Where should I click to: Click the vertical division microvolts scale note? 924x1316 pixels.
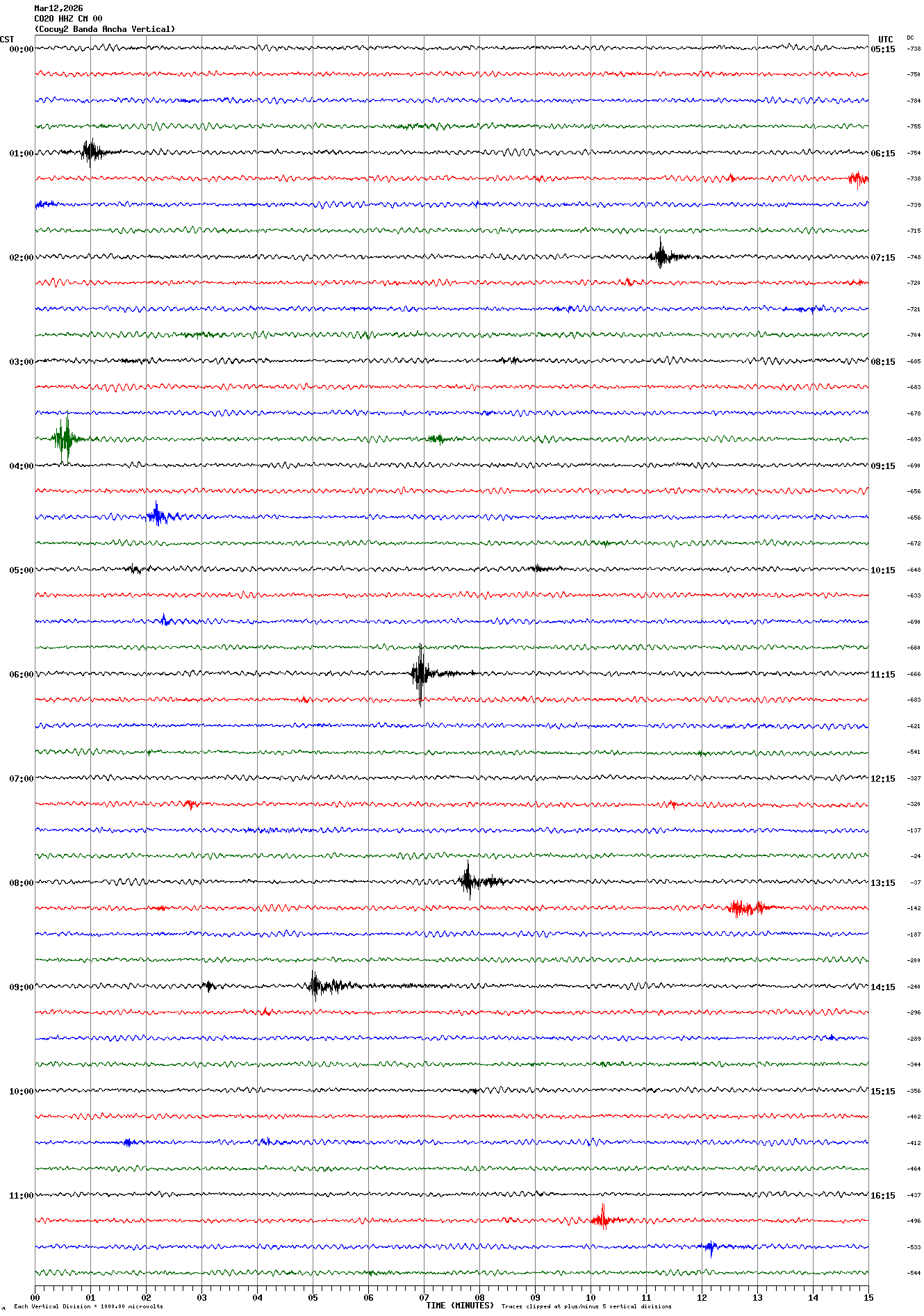[88, 1306]
